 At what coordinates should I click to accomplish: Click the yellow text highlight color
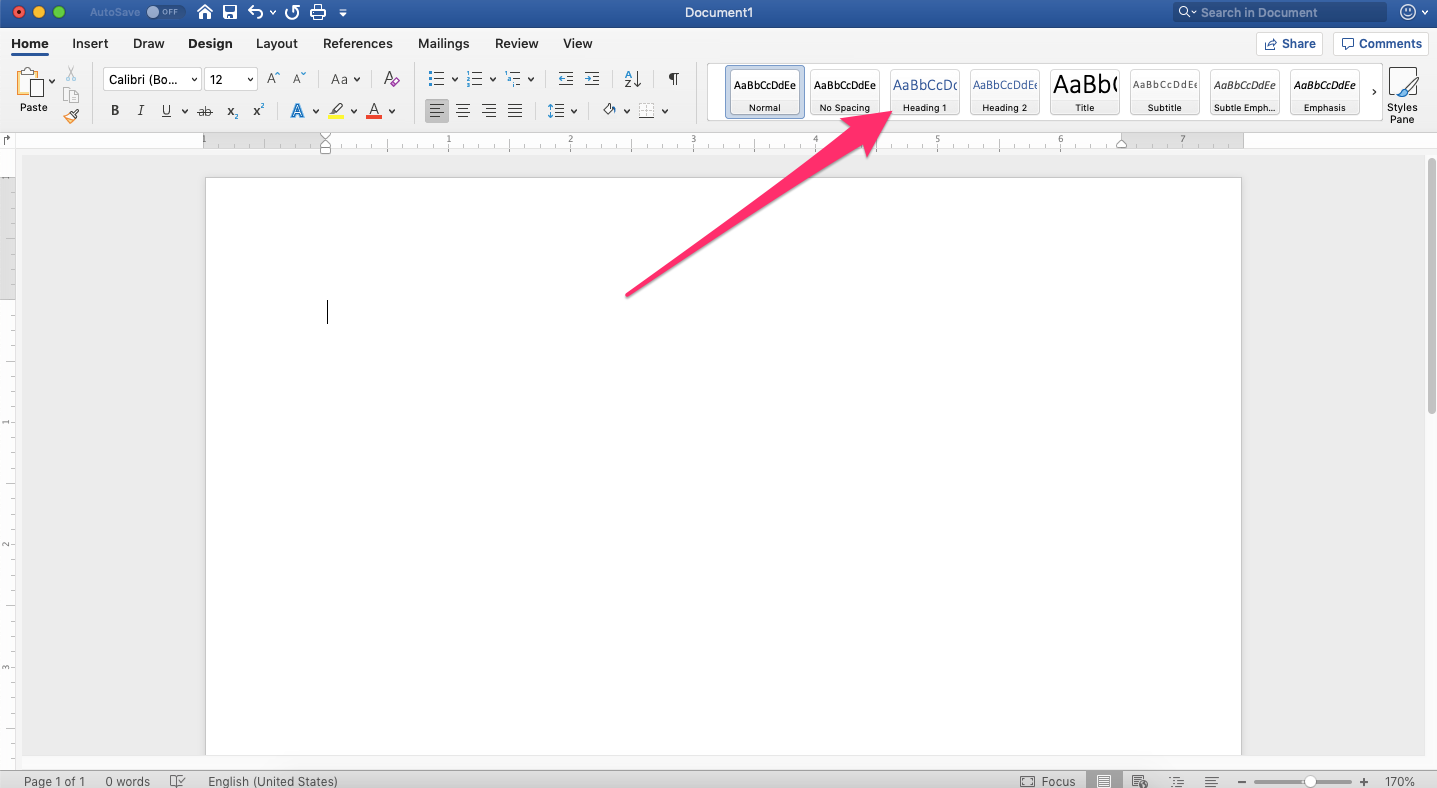click(x=336, y=111)
